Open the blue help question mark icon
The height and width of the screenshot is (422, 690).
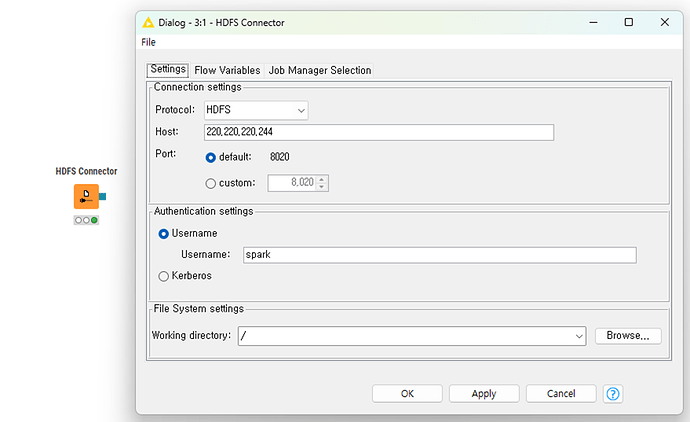pyautogui.click(x=613, y=393)
